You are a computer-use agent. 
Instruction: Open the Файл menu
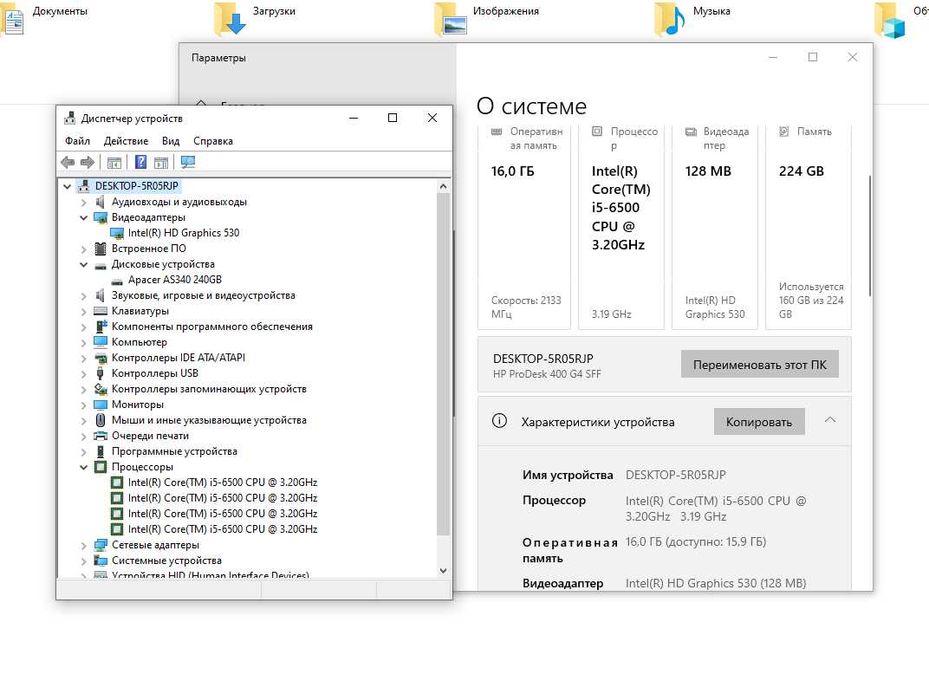click(78, 141)
